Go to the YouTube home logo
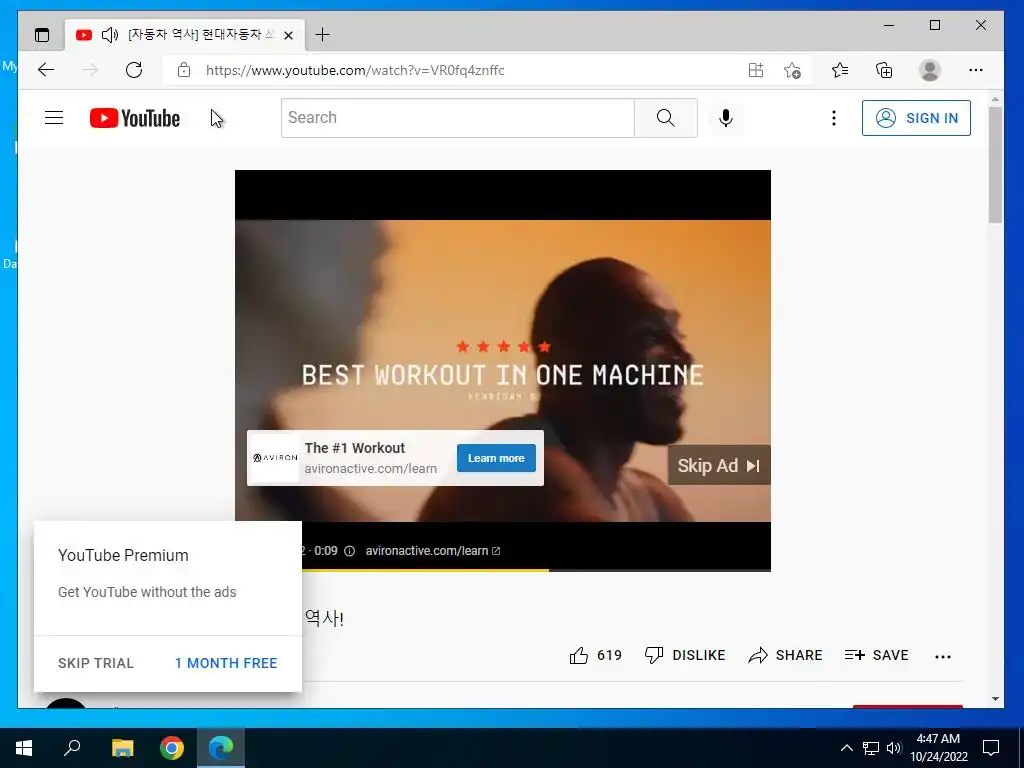This screenshot has width=1024, height=768. pos(135,118)
